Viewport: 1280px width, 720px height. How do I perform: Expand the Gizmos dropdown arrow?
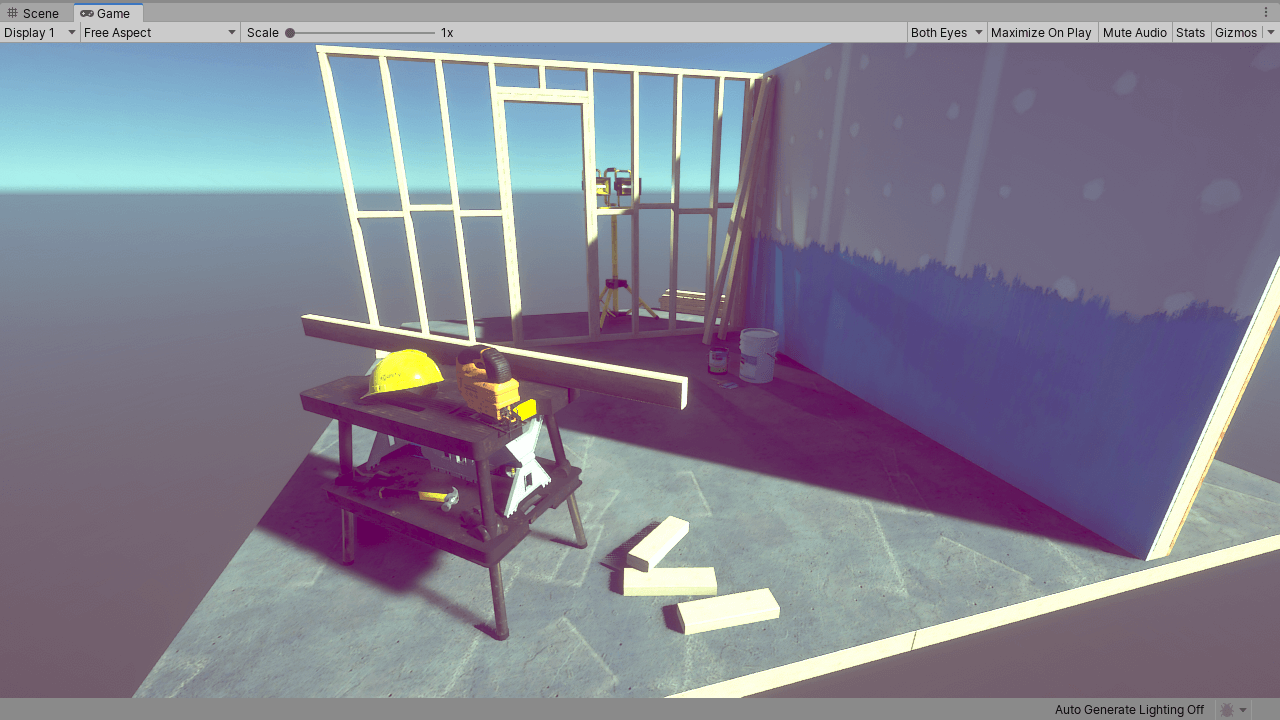pyautogui.click(x=1271, y=32)
